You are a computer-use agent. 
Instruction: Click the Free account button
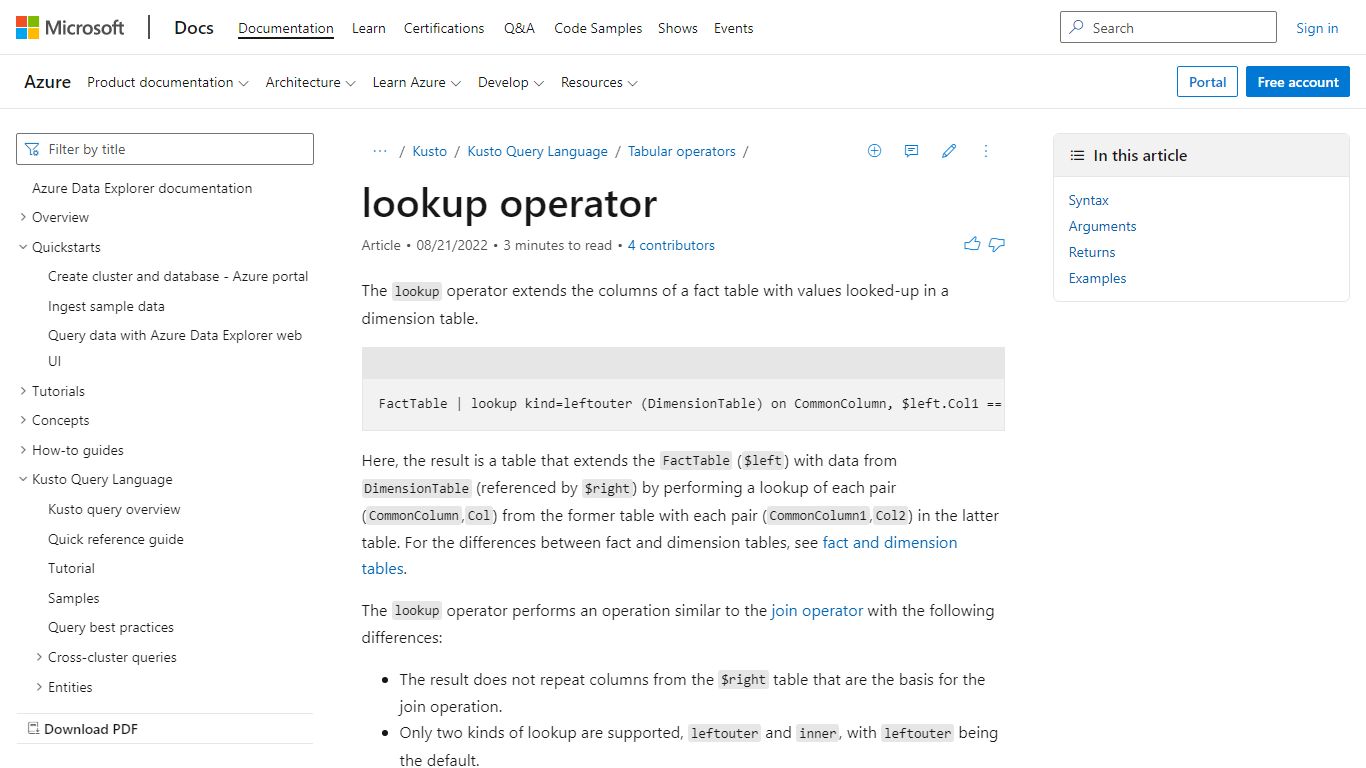tap(1298, 82)
